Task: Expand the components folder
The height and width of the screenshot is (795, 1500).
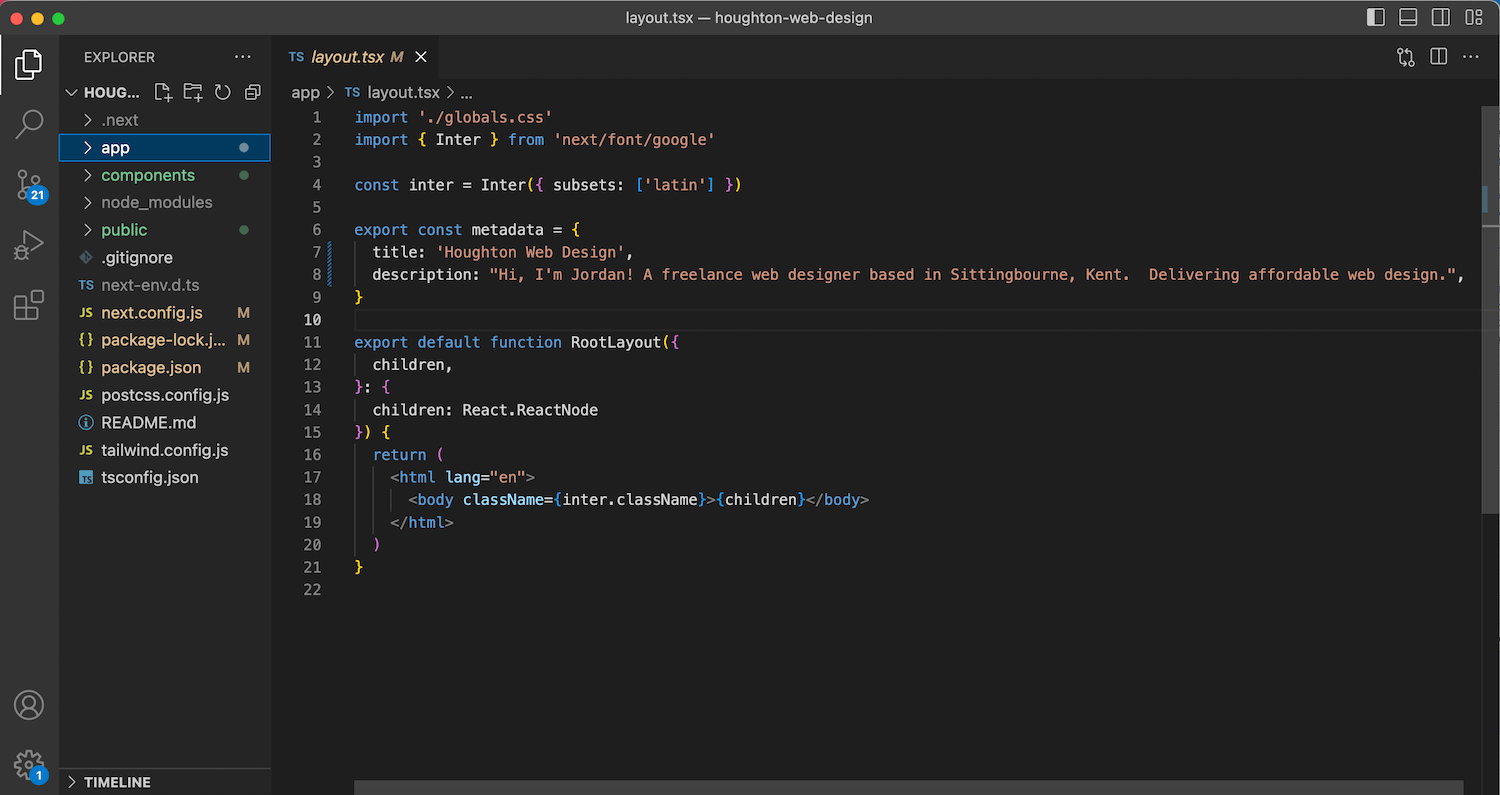Action: (x=148, y=175)
